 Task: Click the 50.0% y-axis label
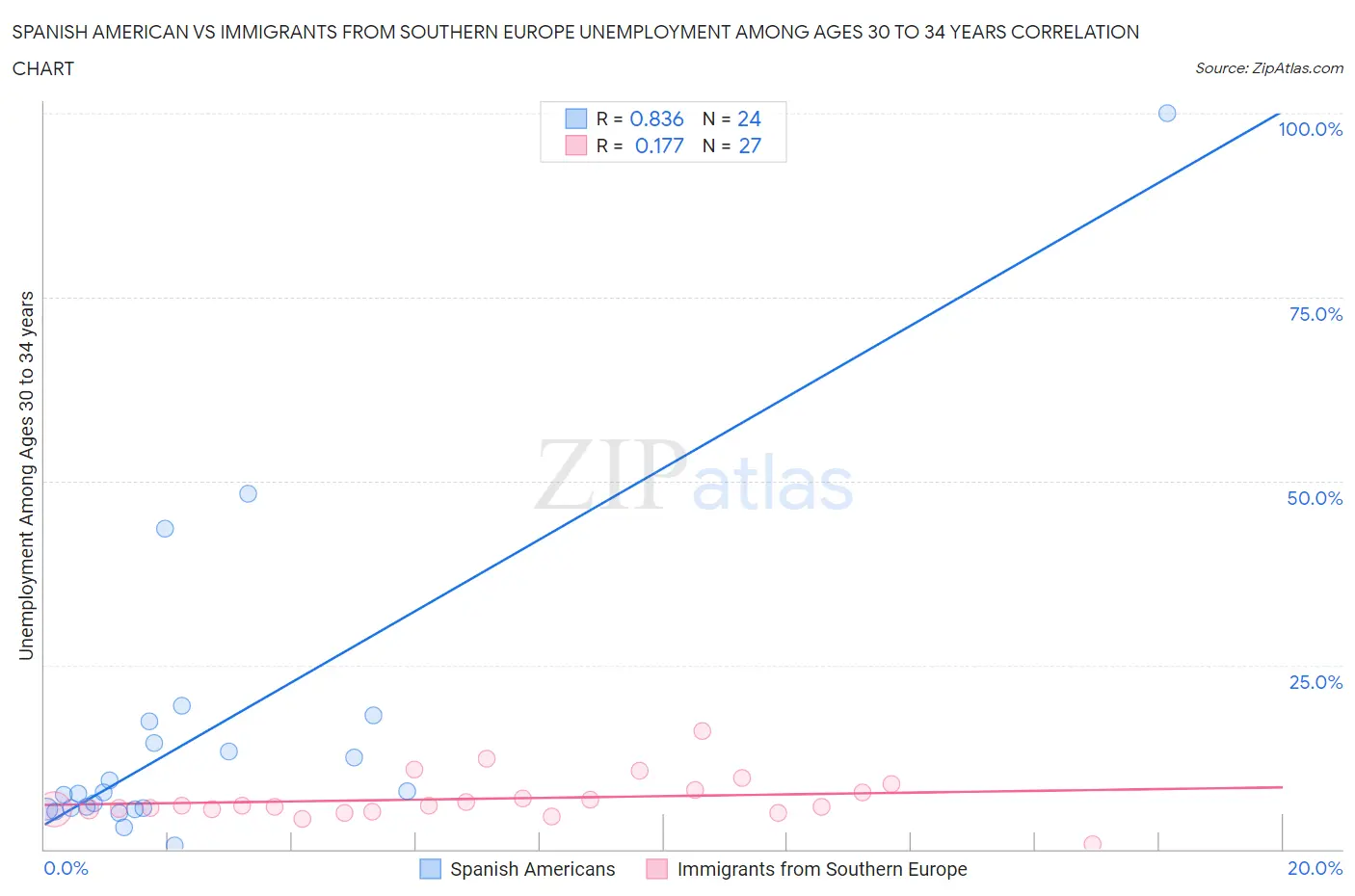click(1315, 498)
